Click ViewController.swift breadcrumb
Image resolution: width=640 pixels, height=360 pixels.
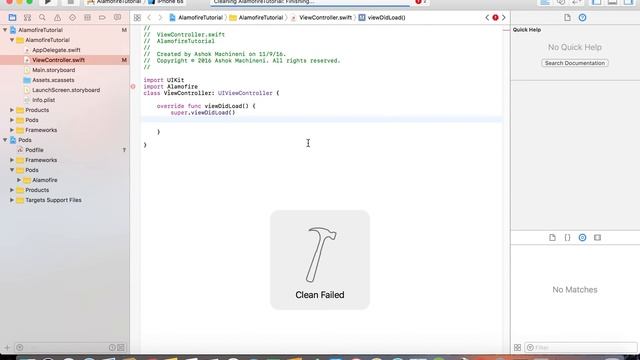coord(322,18)
